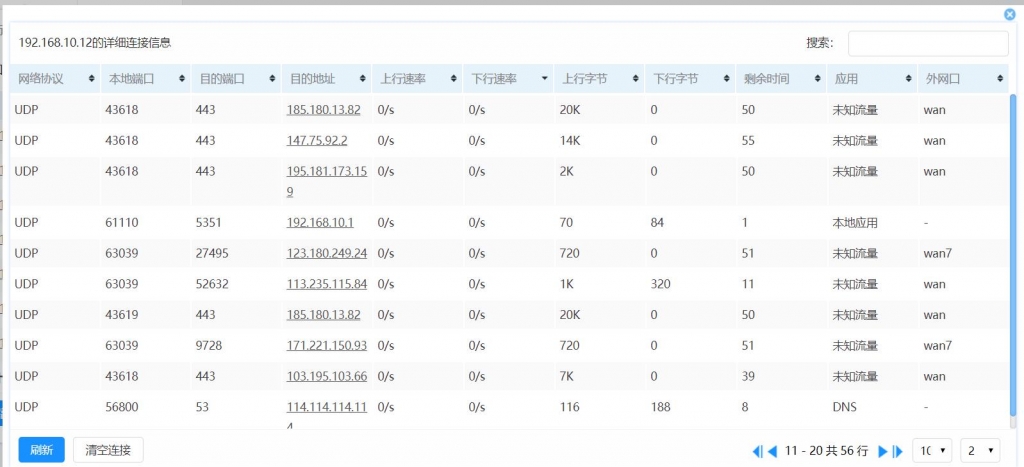Focus the 搜索 search input box

pyautogui.click(x=927, y=43)
